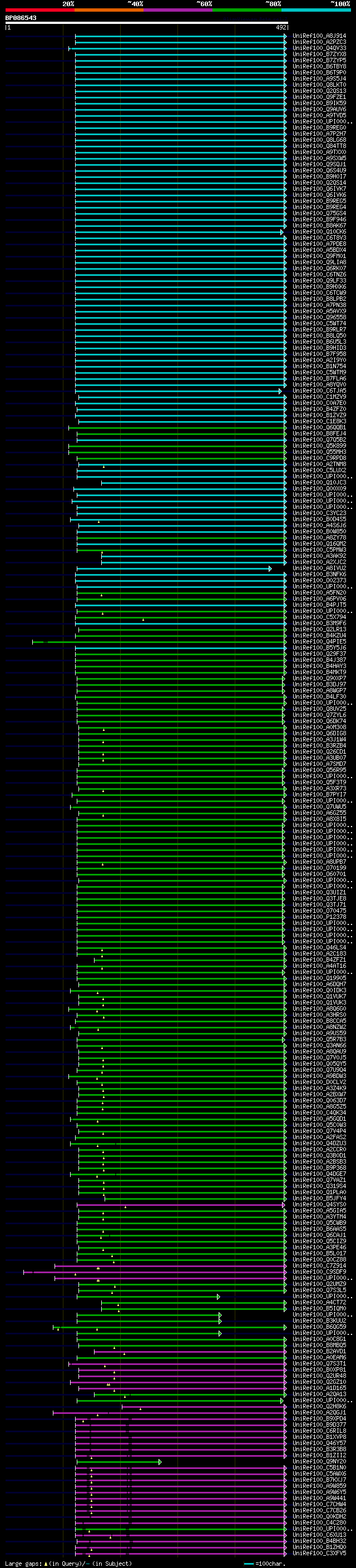Click the cyan ~100% identity legend bar
This screenshot has width=356, height=1568.
coord(316,10)
